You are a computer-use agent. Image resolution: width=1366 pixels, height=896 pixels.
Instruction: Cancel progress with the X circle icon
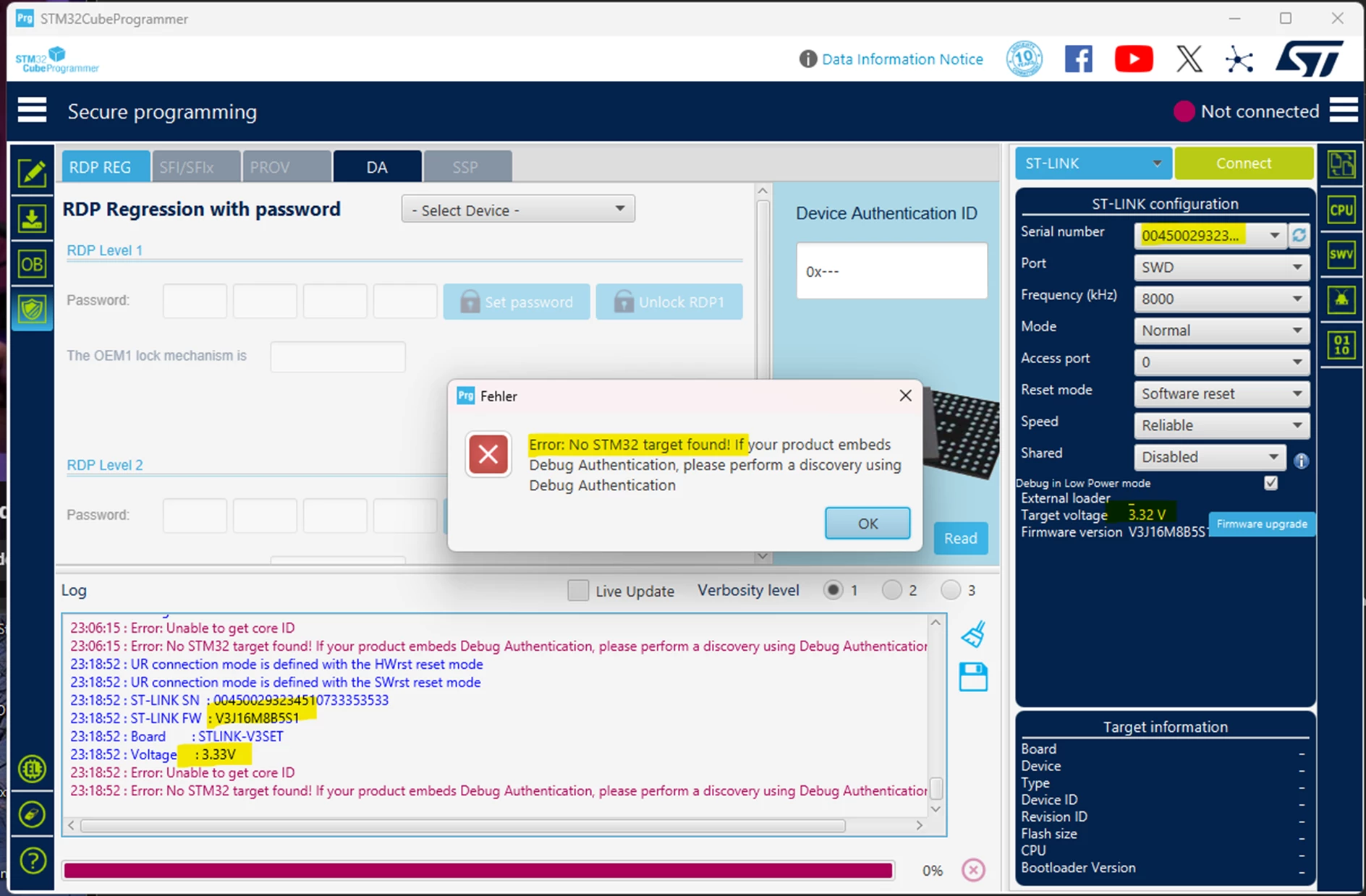[x=973, y=870]
